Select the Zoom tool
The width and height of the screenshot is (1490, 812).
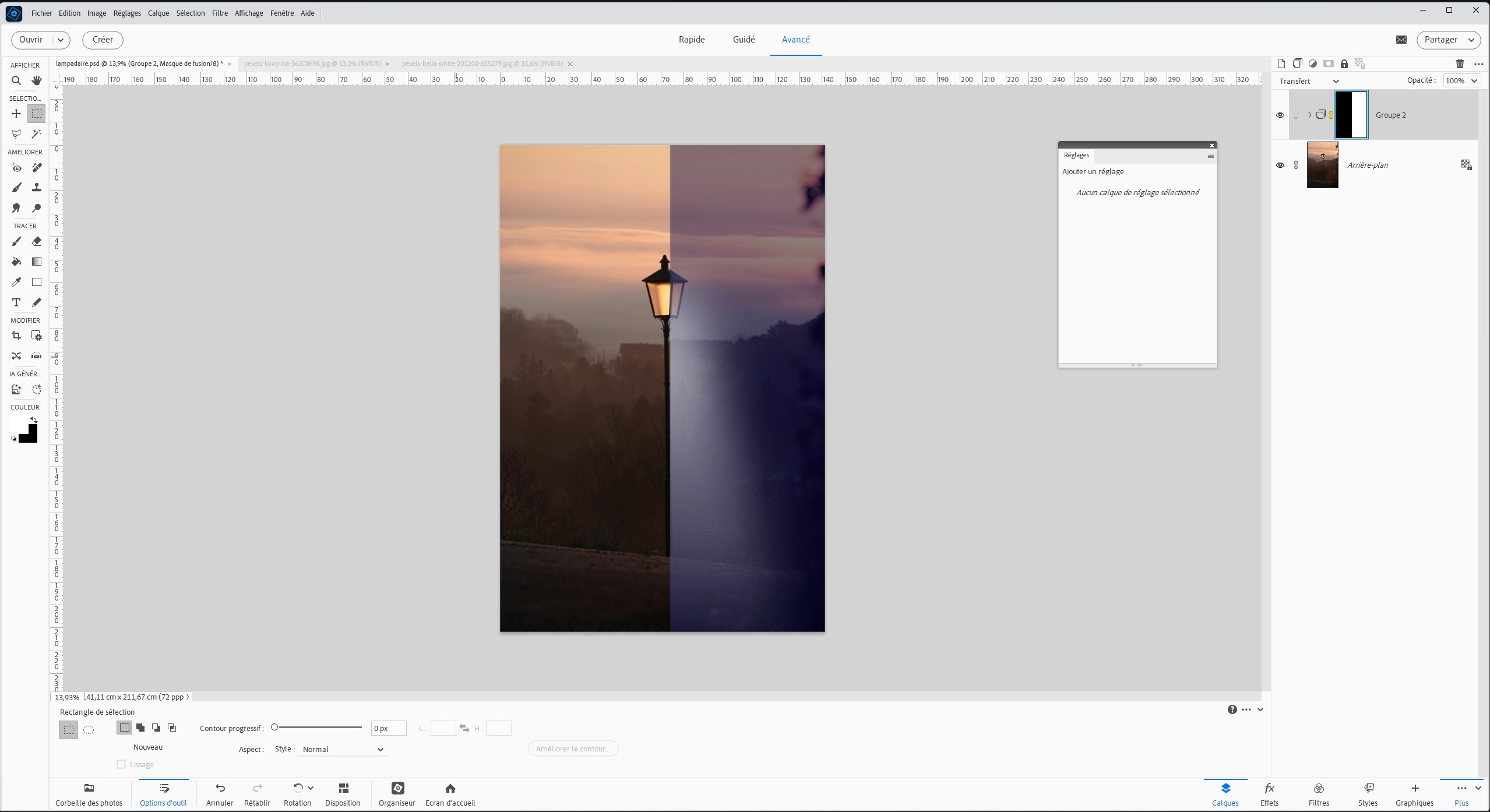coord(16,80)
